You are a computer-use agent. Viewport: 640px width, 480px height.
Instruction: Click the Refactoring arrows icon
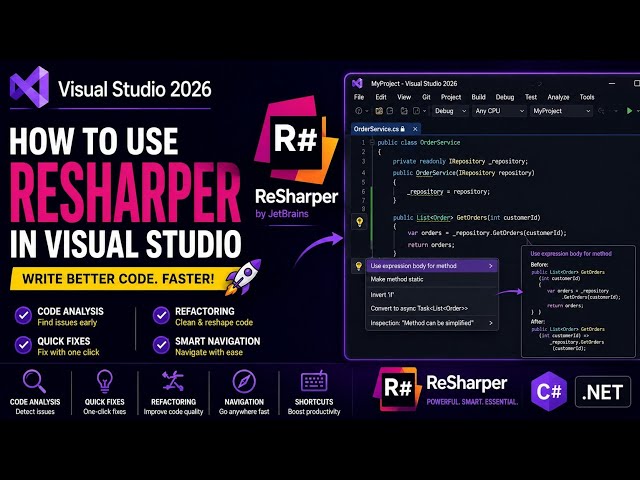tap(173, 381)
